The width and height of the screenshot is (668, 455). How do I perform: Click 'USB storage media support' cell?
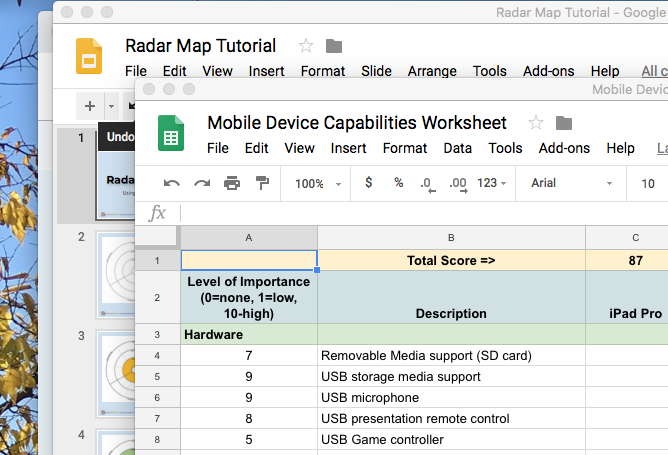pyautogui.click(x=451, y=376)
